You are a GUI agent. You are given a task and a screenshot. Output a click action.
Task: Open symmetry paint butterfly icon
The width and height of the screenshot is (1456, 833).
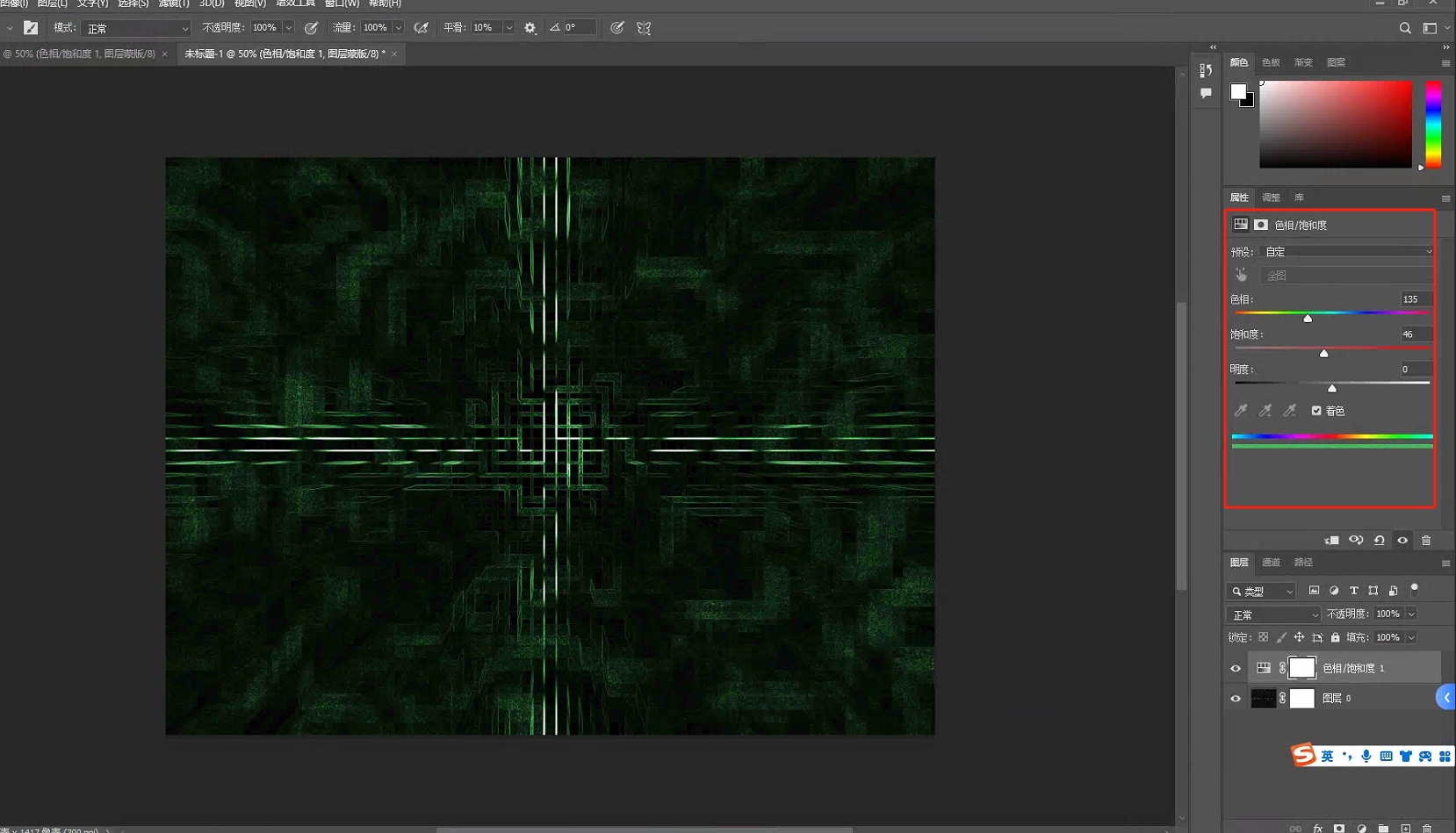(644, 28)
